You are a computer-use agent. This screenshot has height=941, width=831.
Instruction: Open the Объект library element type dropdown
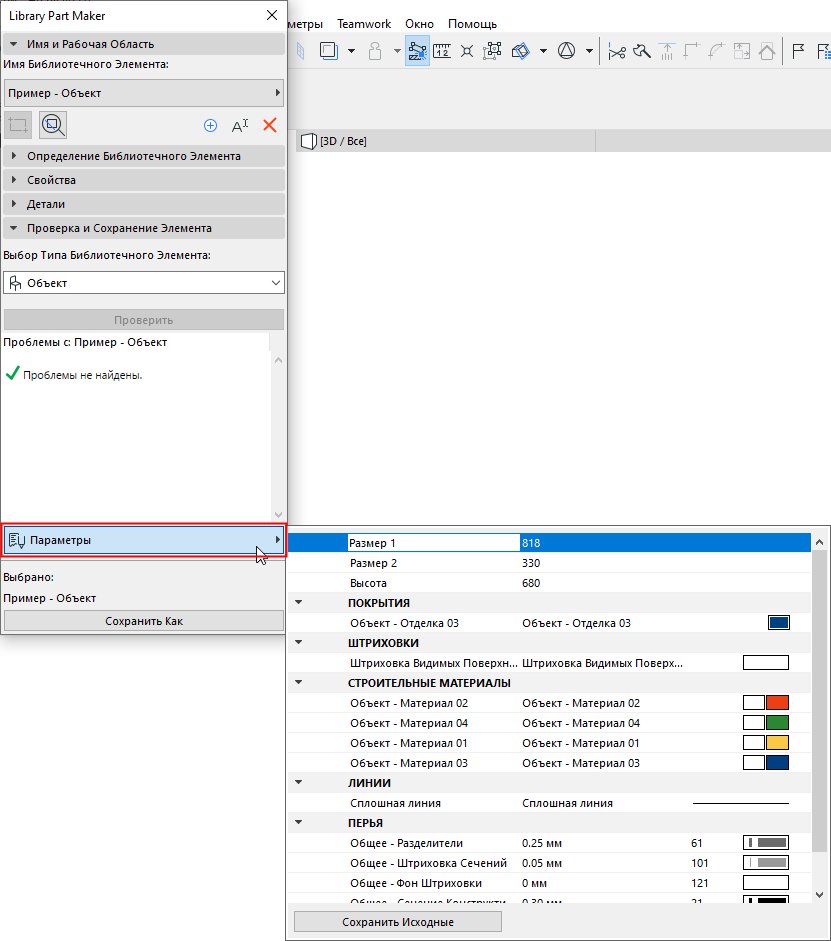pos(143,283)
